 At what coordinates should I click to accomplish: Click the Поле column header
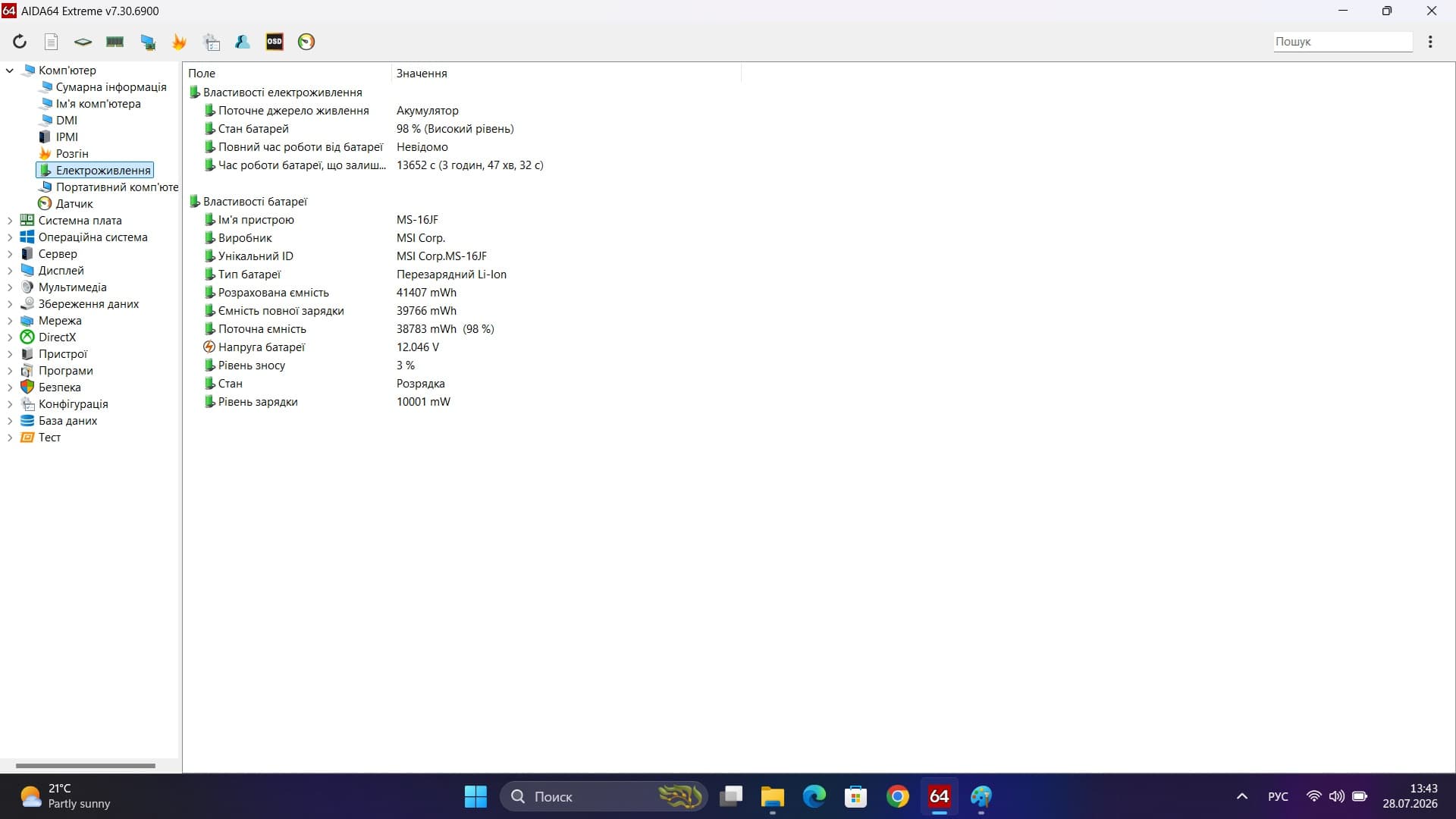coord(287,74)
